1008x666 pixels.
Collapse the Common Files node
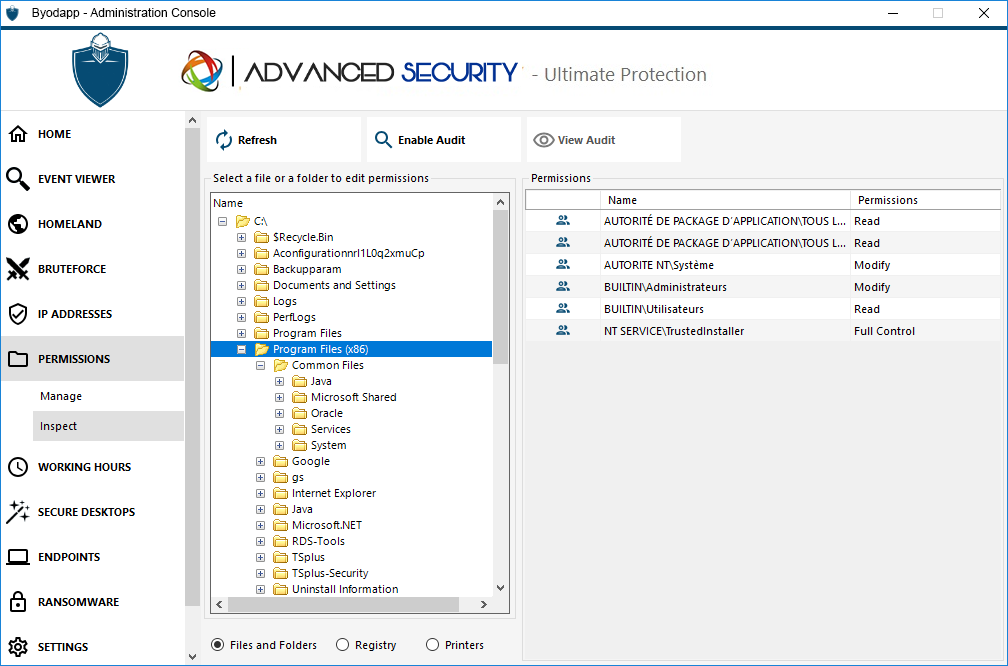click(260, 365)
